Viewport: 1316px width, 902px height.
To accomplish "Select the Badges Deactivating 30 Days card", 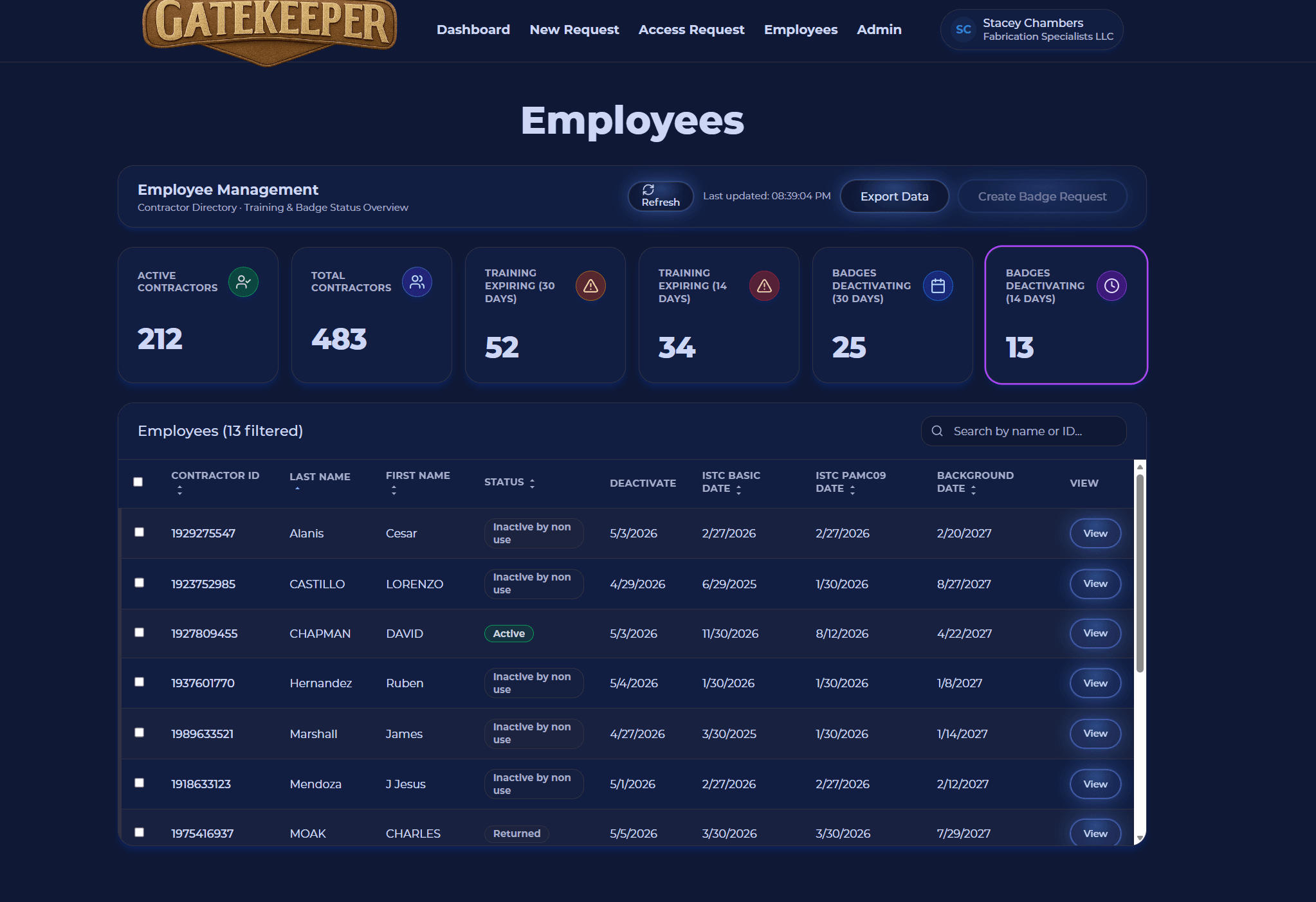I will click(893, 315).
